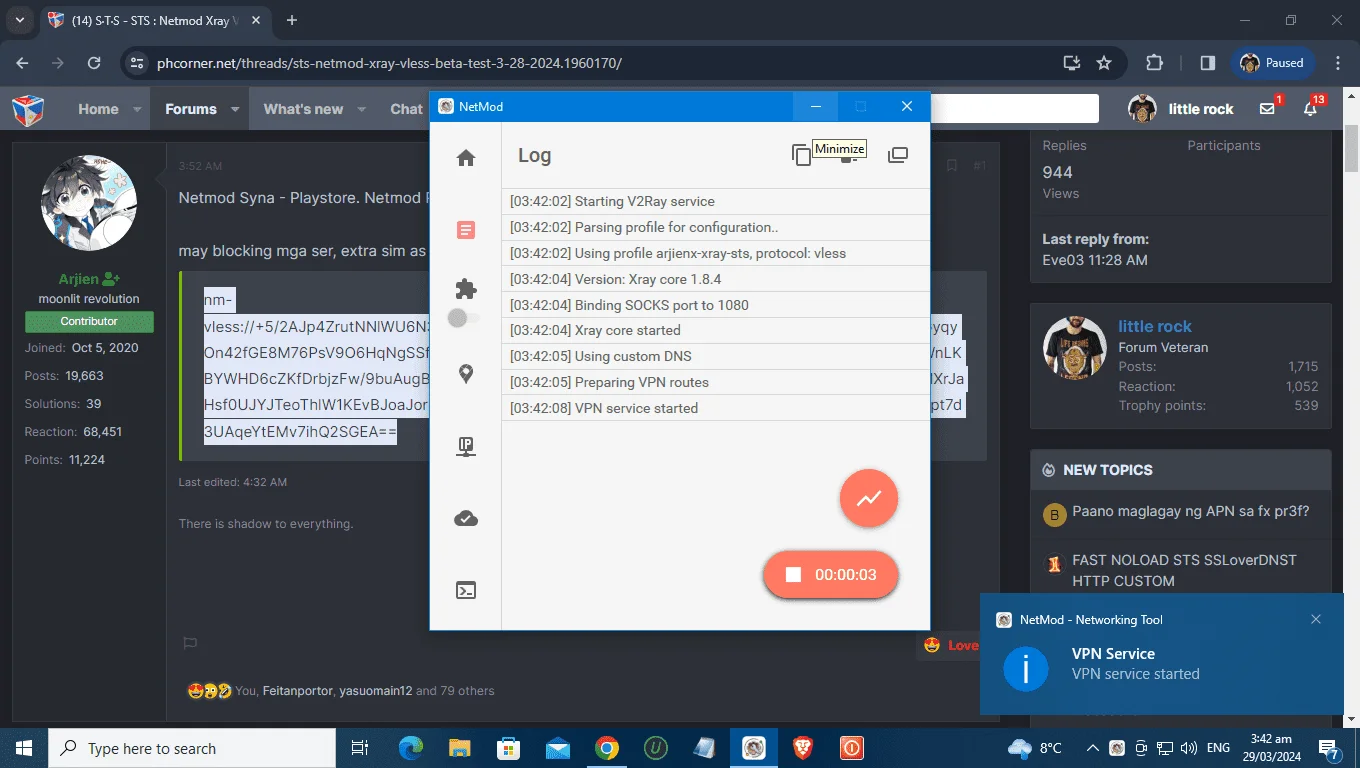Open the Arjien username link
The image size is (1360, 768).
(81, 279)
